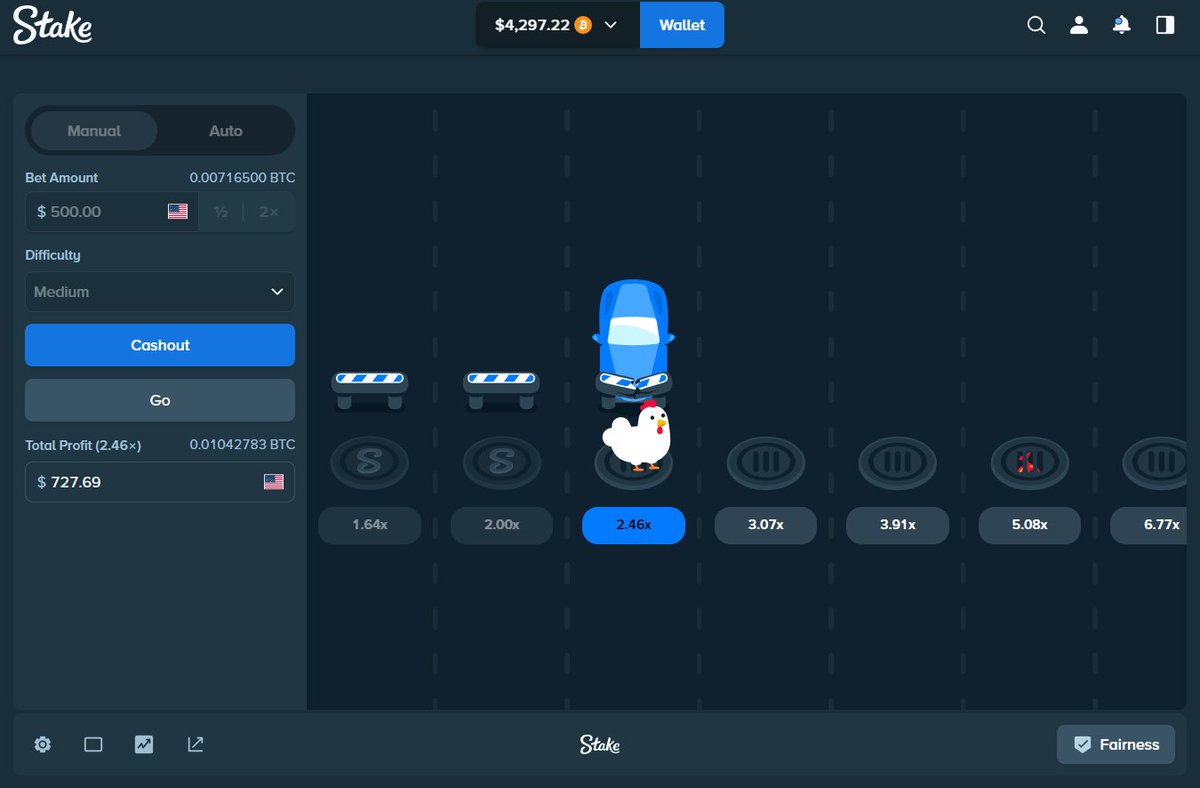This screenshot has height=788, width=1200.
Task: Click the Total Profit (2.46×) label
Action: point(83,445)
